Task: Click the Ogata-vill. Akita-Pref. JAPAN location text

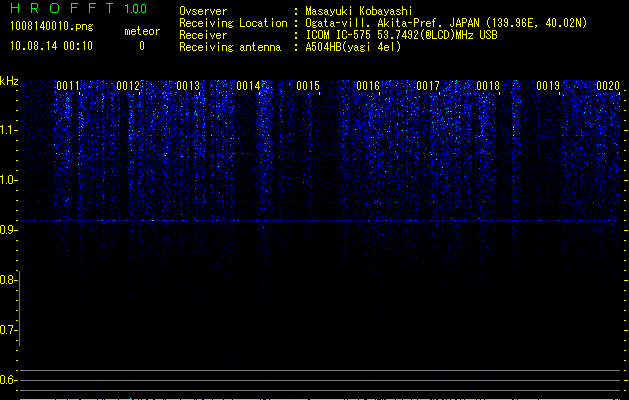Action: (446, 23)
